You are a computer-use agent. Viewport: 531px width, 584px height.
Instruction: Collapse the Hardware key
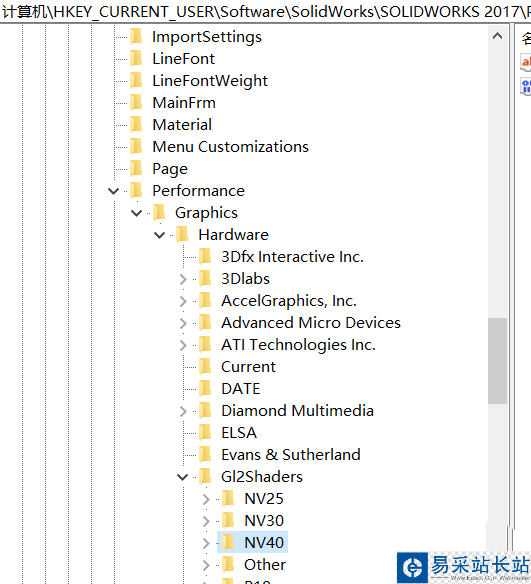pyautogui.click(x=159, y=235)
